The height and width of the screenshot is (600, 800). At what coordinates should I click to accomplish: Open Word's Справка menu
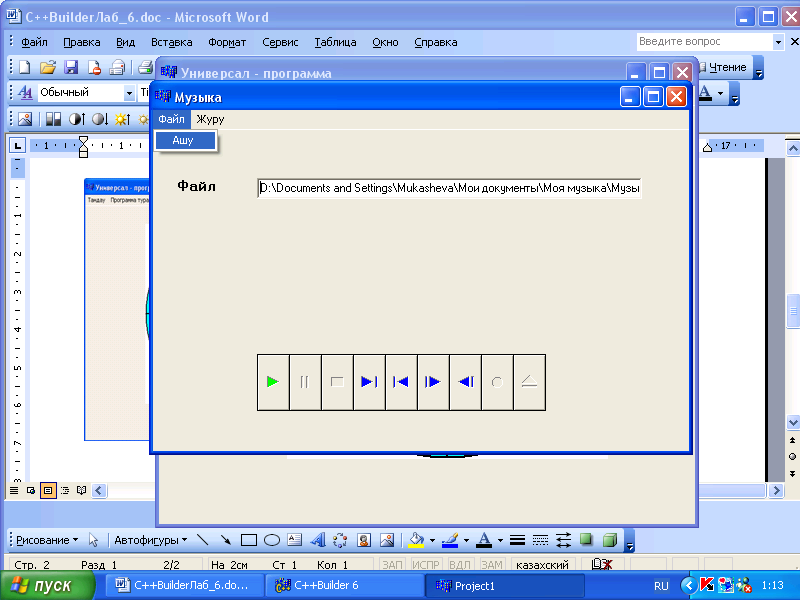(x=436, y=42)
